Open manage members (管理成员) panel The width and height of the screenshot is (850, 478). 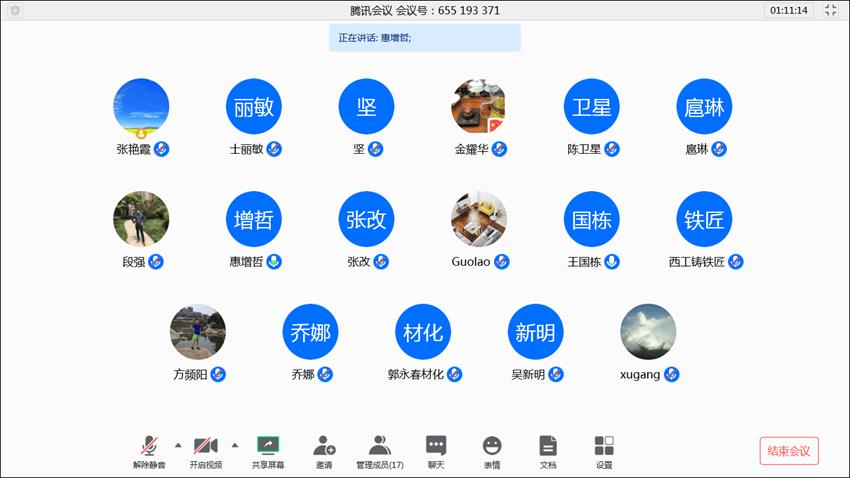tap(380, 446)
